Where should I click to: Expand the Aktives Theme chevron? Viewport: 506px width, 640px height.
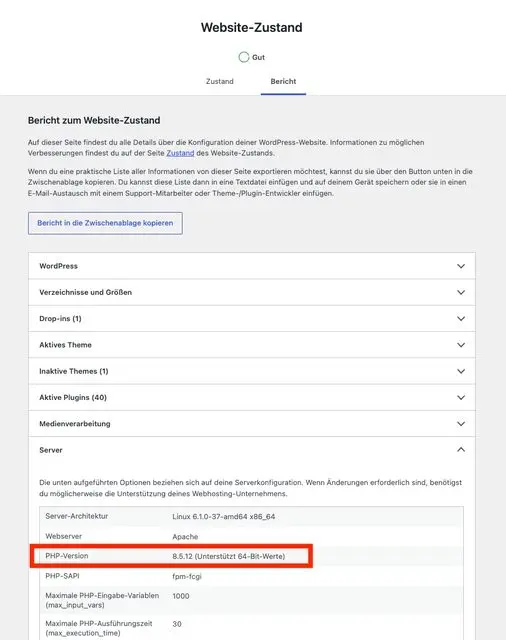(461, 345)
